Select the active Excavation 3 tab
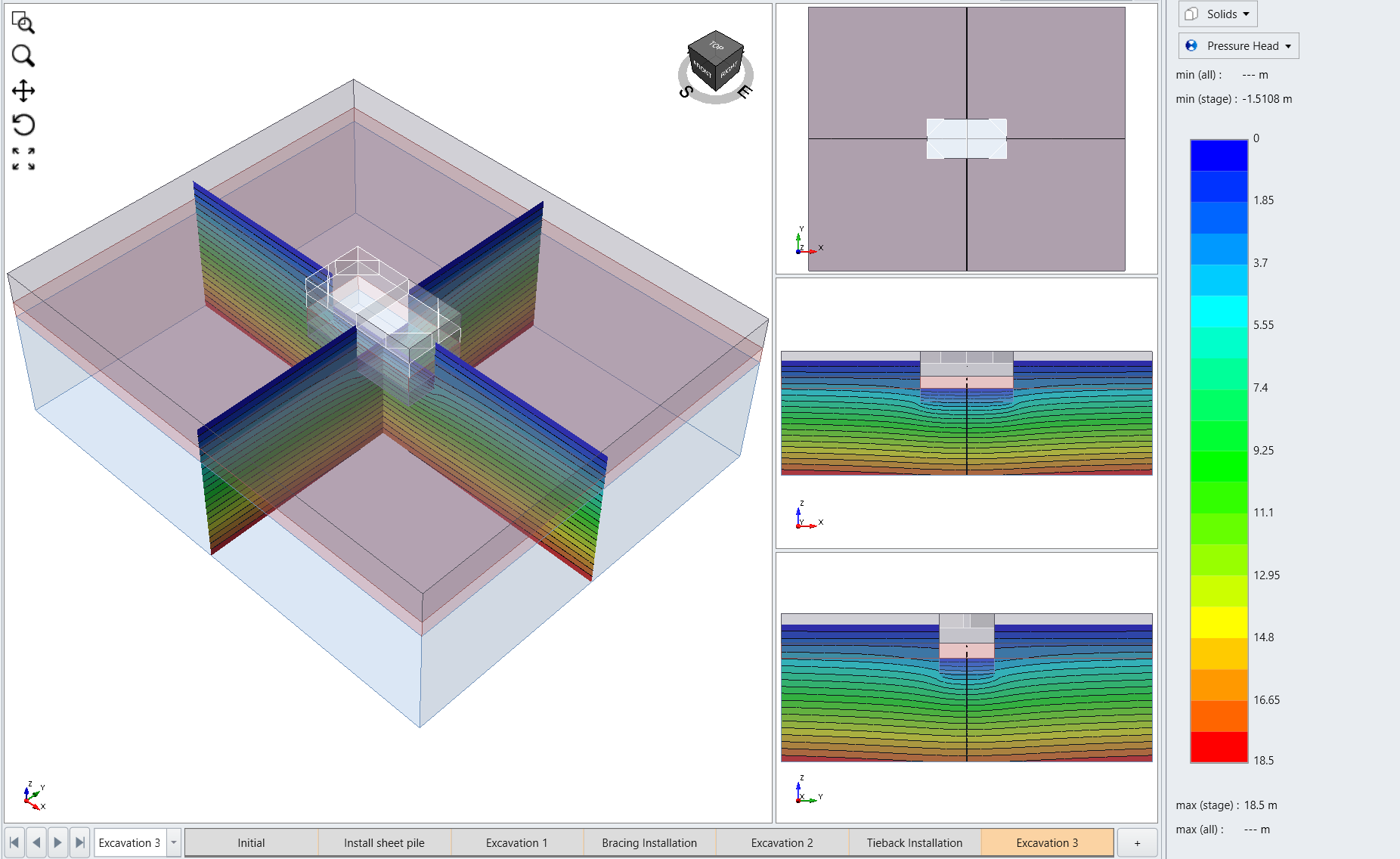Image resolution: width=1400 pixels, height=859 pixels. pos(1047,842)
